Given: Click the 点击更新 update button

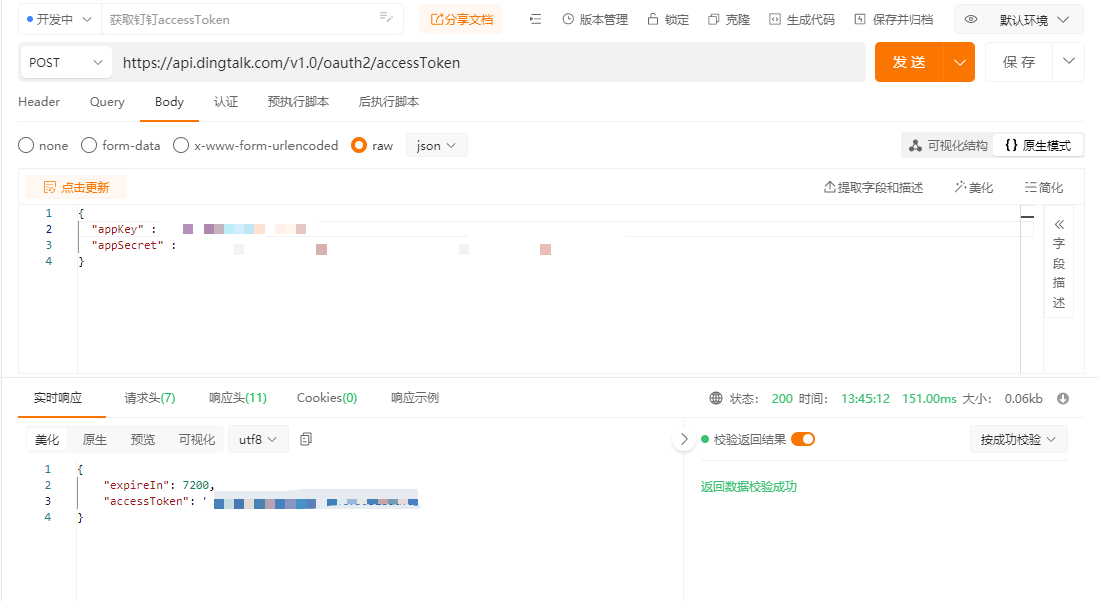Looking at the screenshot, I should point(76,187).
